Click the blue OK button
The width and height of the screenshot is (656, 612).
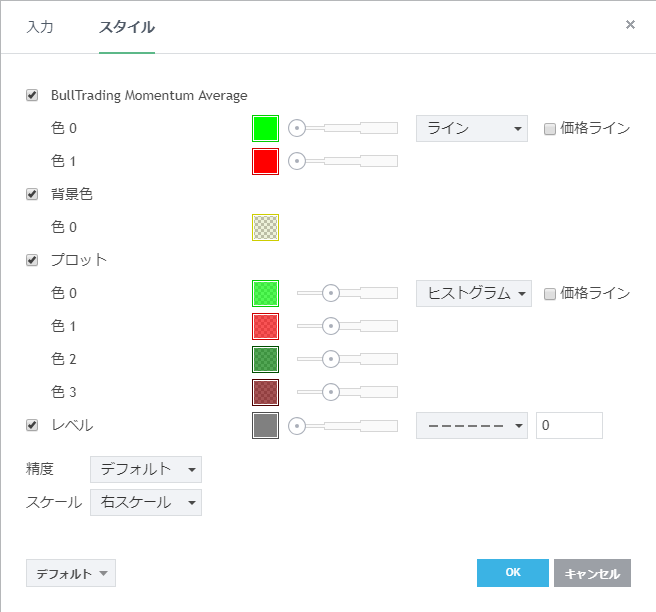click(513, 573)
